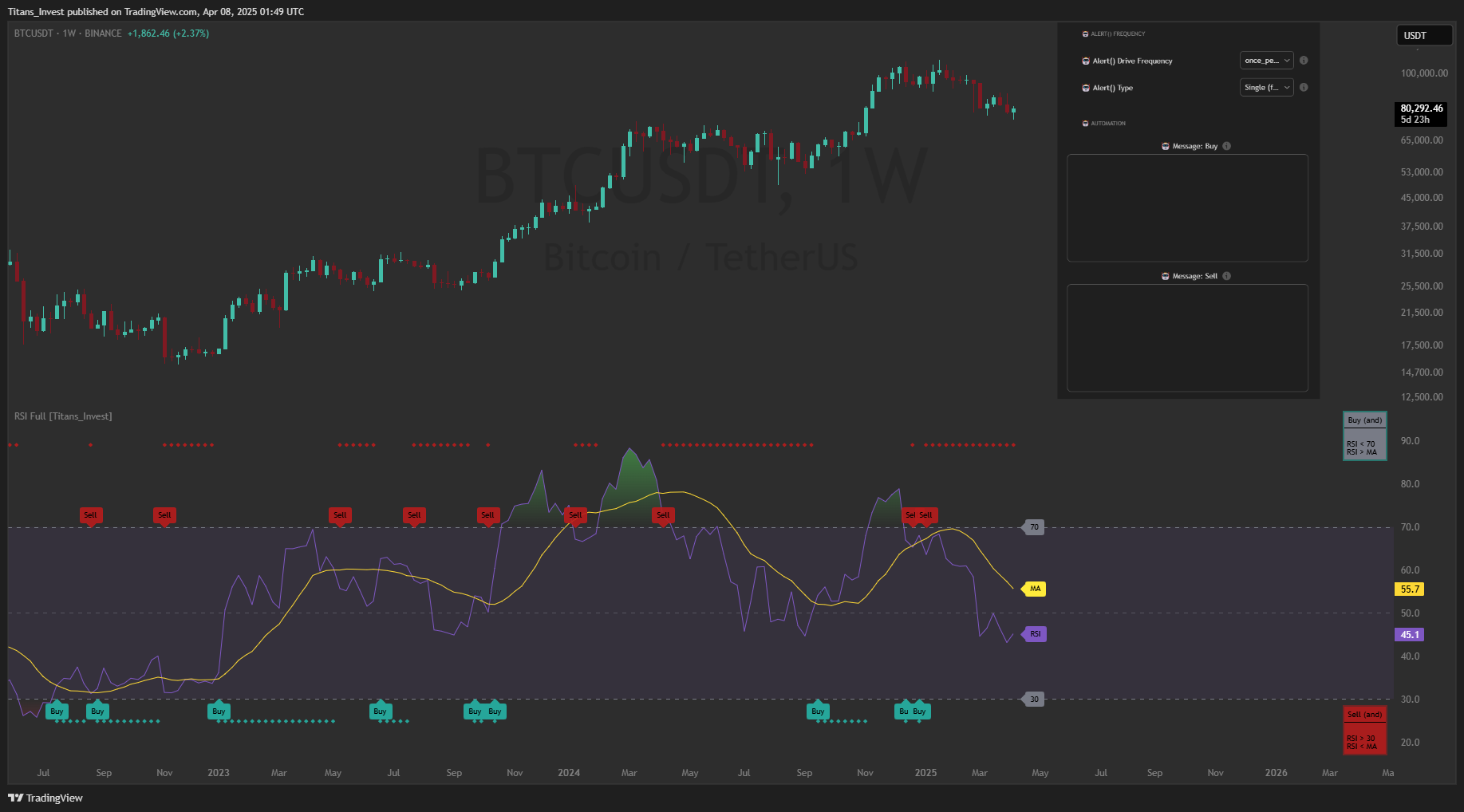Image resolution: width=1464 pixels, height=812 pixels.
Task: Click the BTCUSDT symbol in chart legend
Action: coord(34,34)
